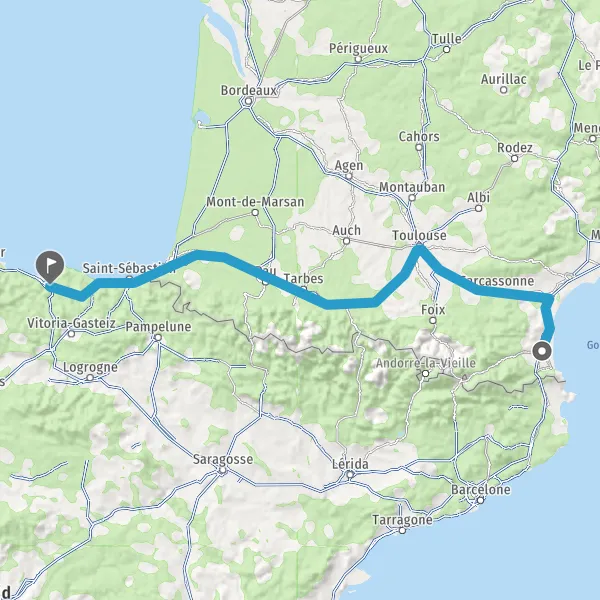Click the Mont-de-Marsan label

(x=255, y=202)
